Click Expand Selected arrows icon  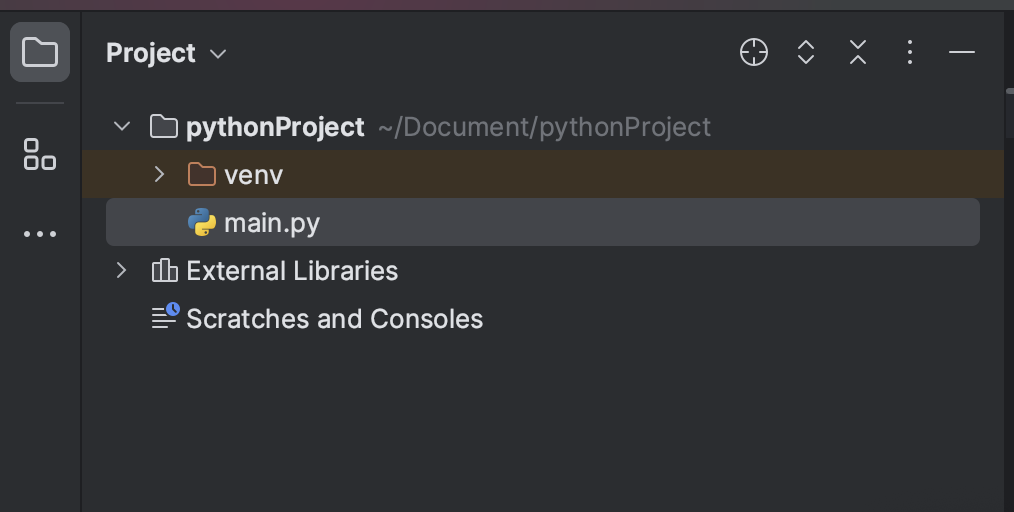(806, 52)
